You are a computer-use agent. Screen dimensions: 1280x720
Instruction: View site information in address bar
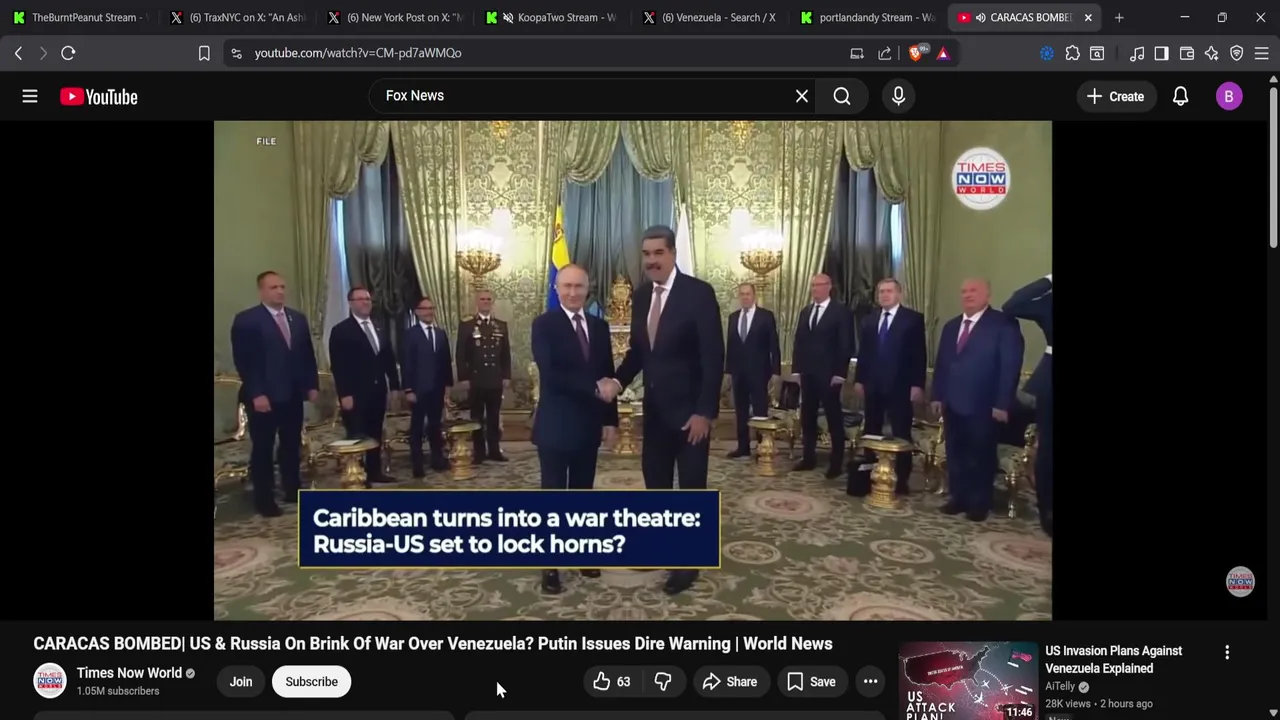click(x=236, y=53)
